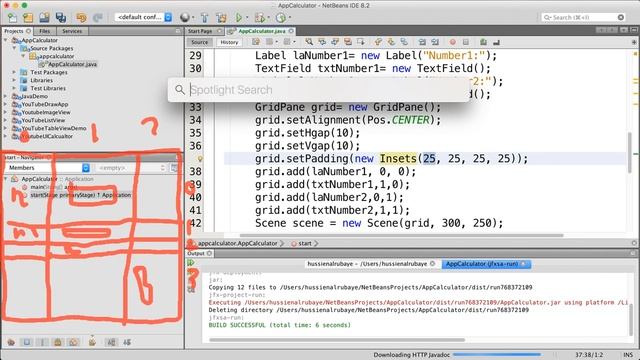Click the Redo toolbar icon
Screen dimensions: 640x360
pos(98,18)
